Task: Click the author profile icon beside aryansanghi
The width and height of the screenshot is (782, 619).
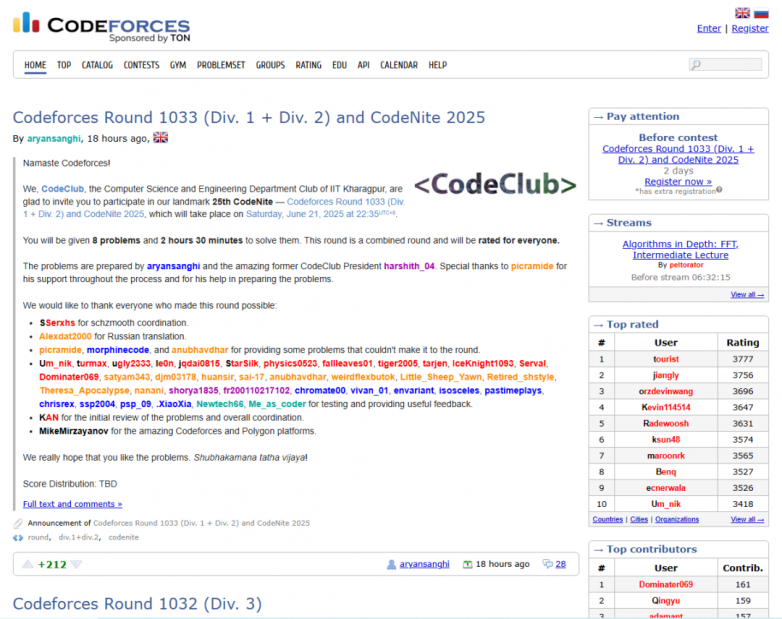Action: (x=392, y=565)
